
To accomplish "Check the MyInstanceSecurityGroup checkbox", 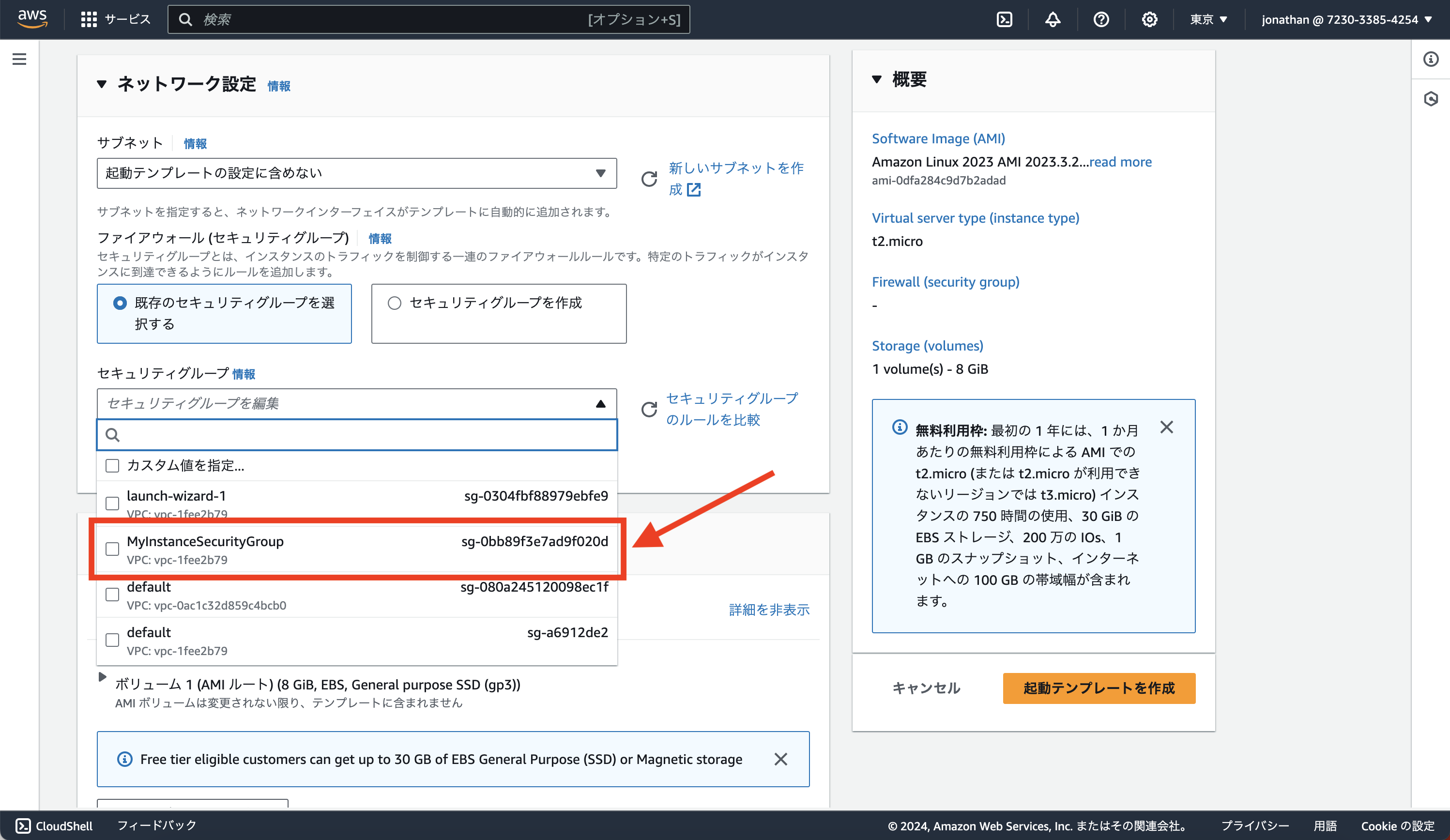I will [x=112, y=549].
